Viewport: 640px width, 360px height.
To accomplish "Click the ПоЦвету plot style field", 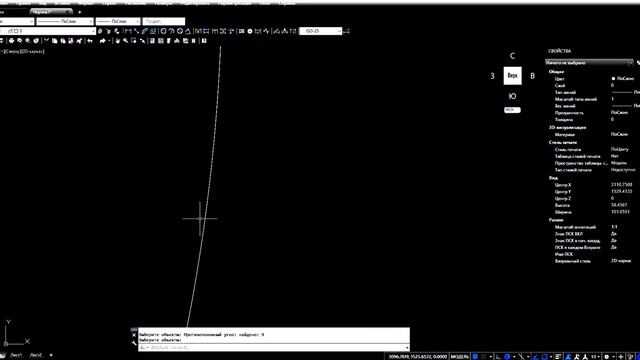I will (620, 149).
